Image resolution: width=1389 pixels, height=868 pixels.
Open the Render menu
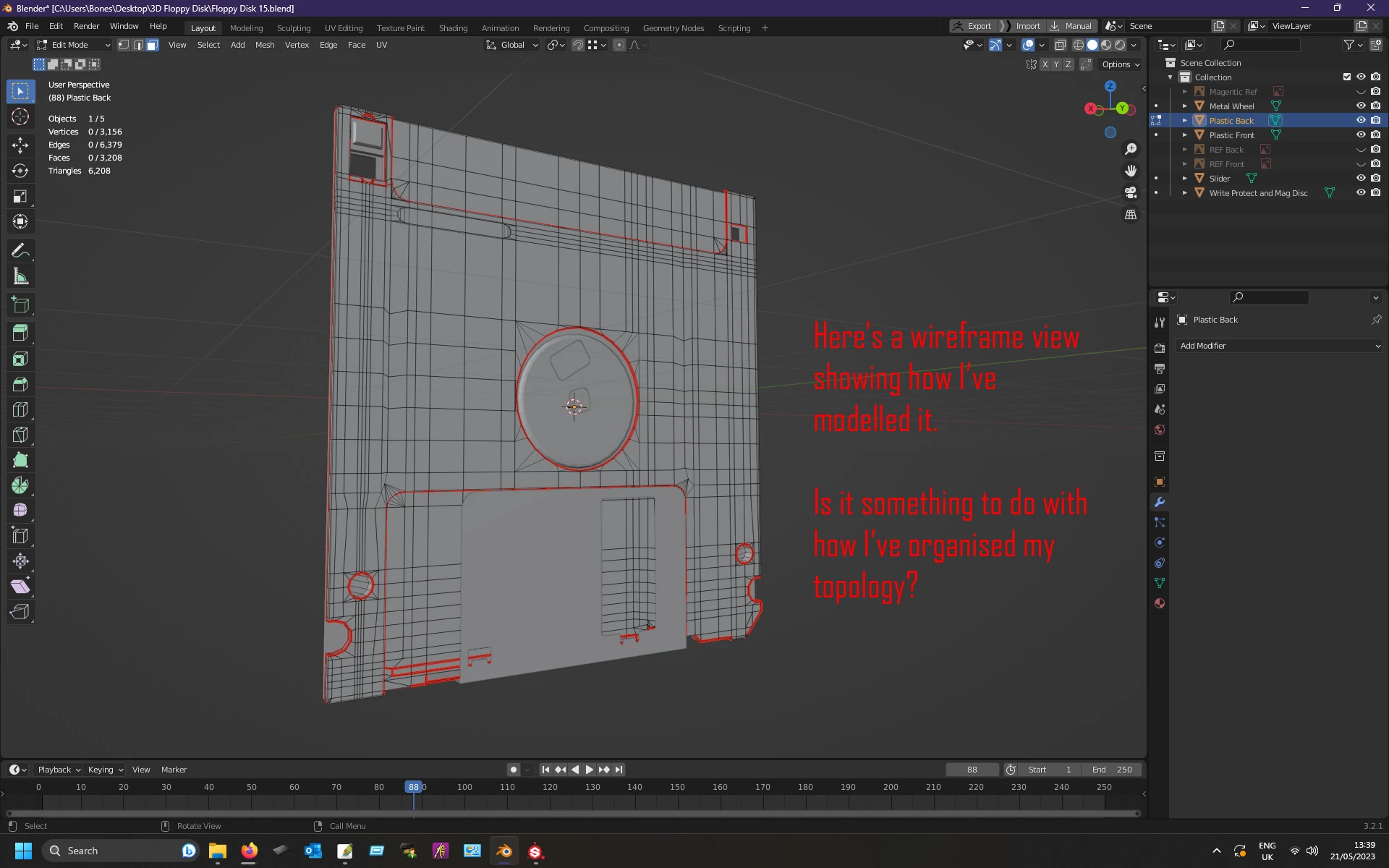(86, 26)
